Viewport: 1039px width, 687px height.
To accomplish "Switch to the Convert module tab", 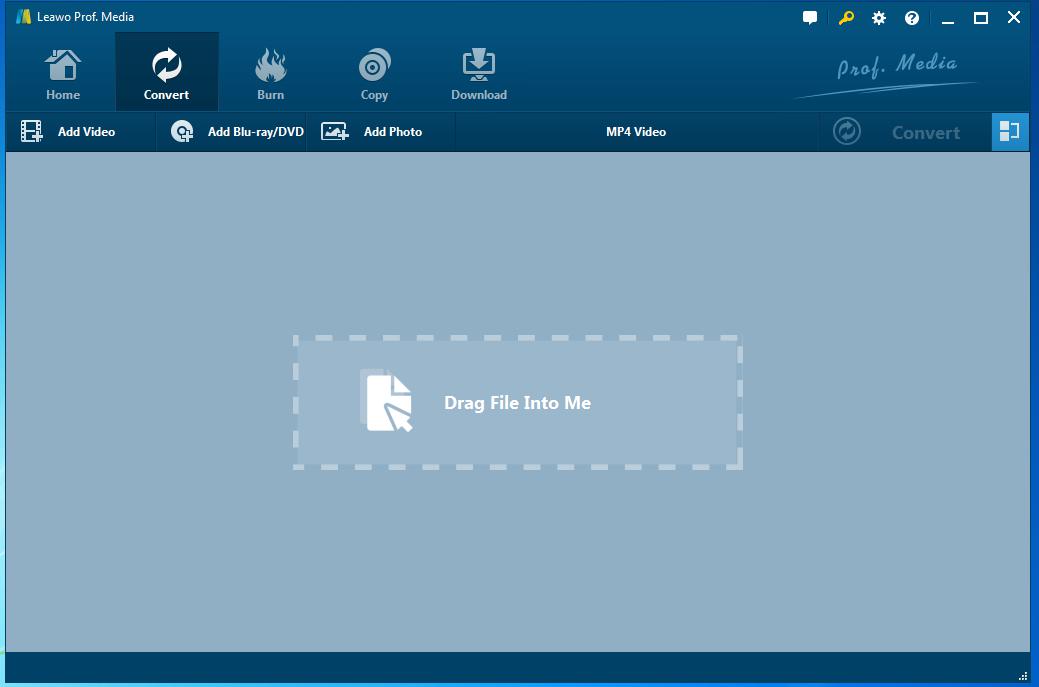I will tap(166, 73).
